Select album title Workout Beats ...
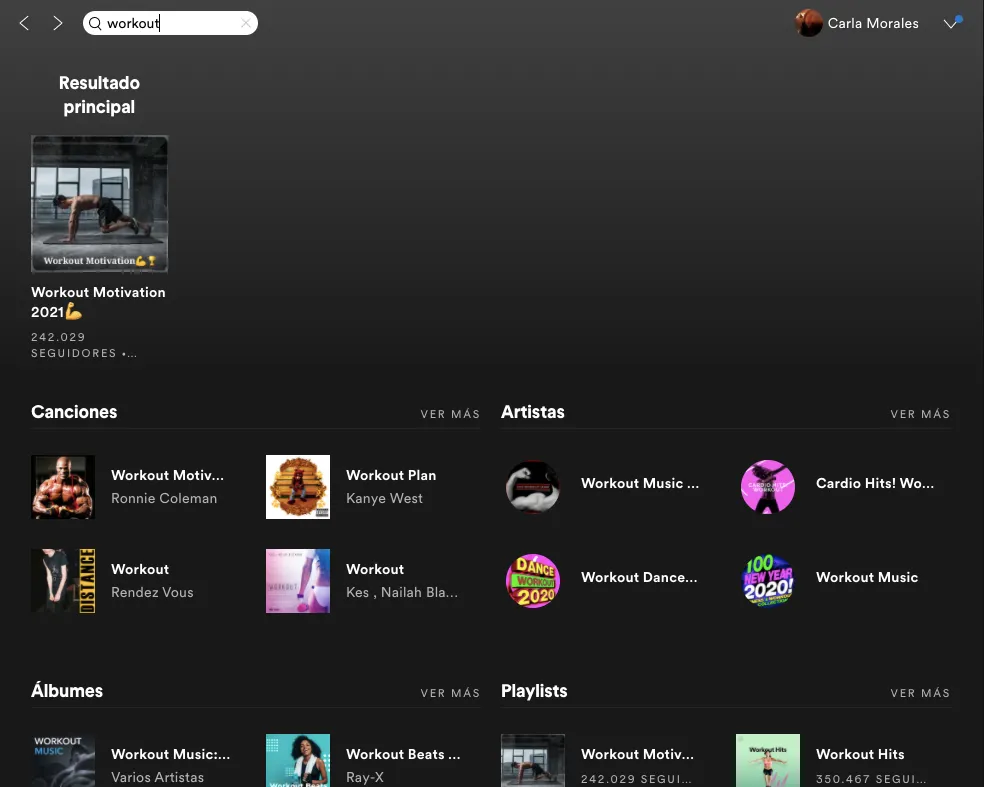Viewport: 984px width, 787px height. 403,754
